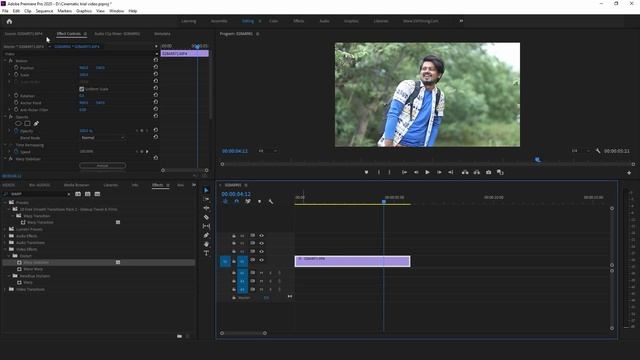Step back one frame
Screen dimensions: 640x360
pyautogui.click(x=416, y=172)
